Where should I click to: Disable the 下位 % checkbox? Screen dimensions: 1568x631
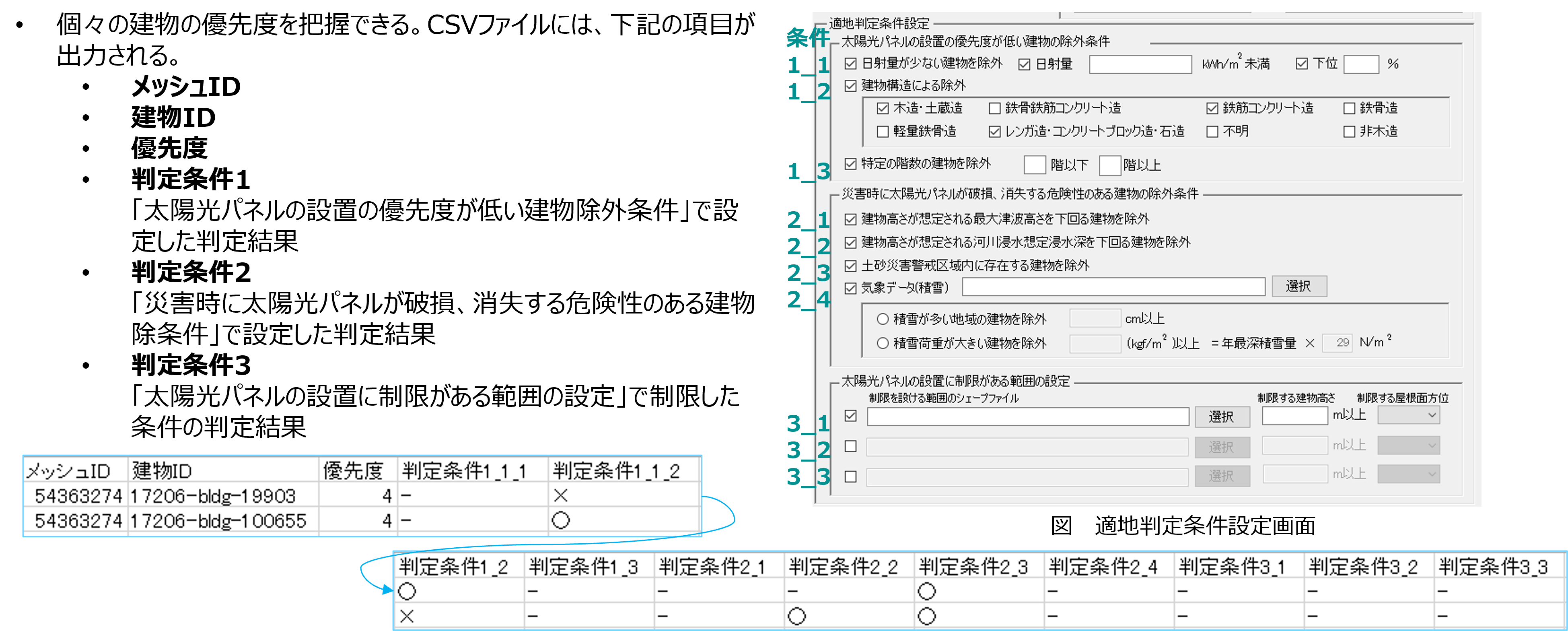[x=1302, y=63]
